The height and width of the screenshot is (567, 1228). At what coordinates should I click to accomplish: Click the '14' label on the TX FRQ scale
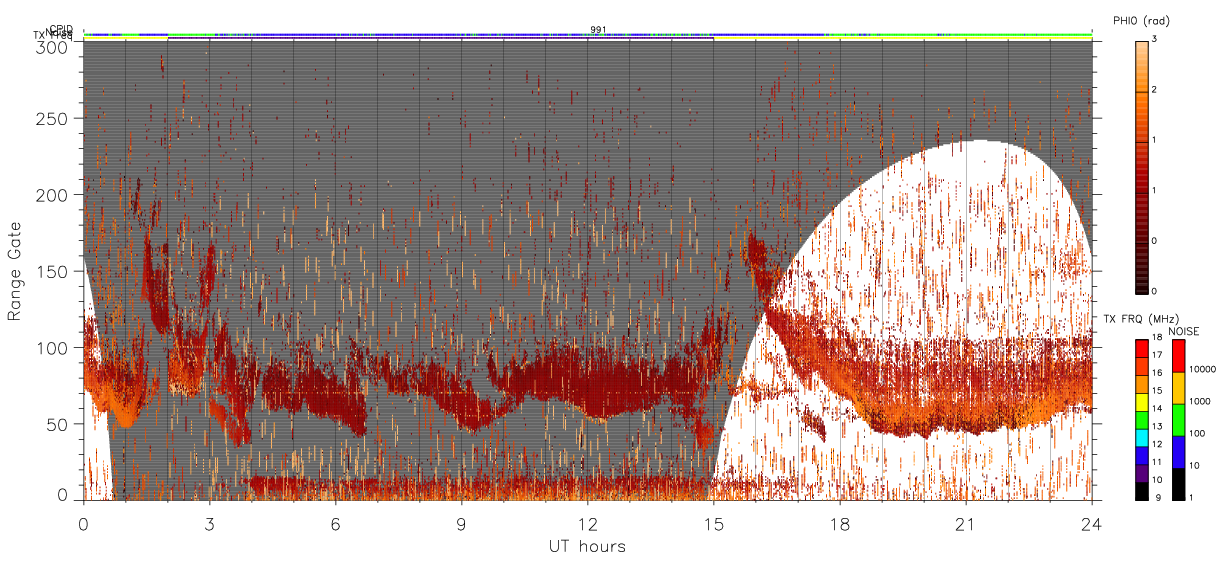click(1158, 409)
